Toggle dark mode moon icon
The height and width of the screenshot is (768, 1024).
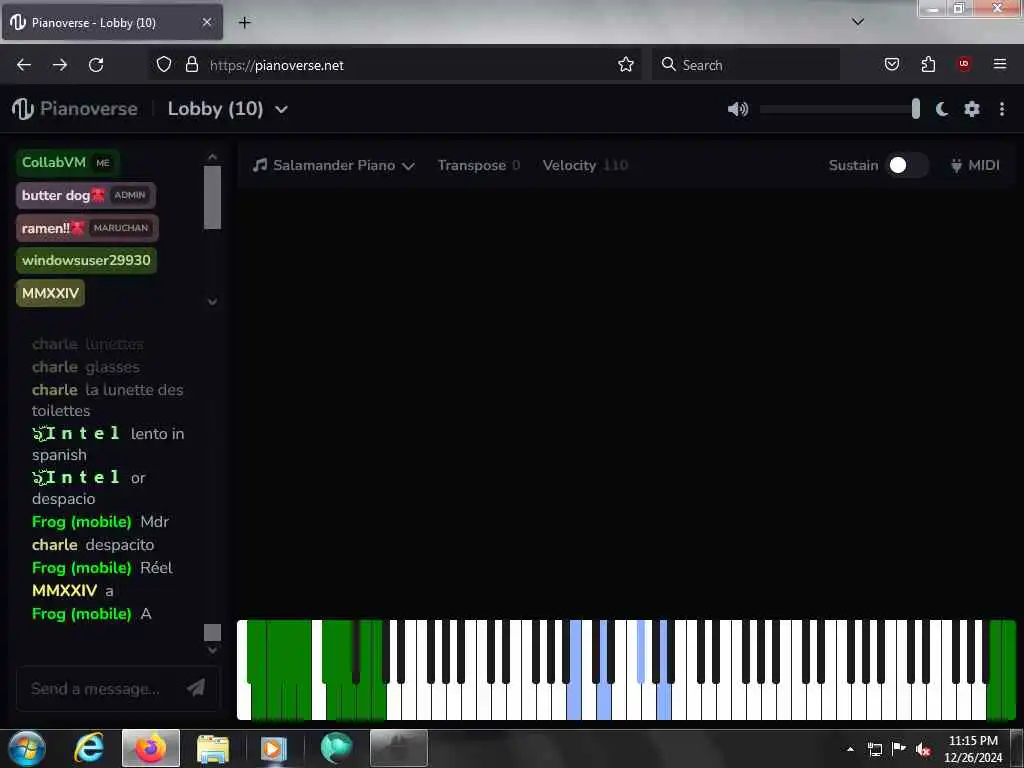tap(942, 109)
